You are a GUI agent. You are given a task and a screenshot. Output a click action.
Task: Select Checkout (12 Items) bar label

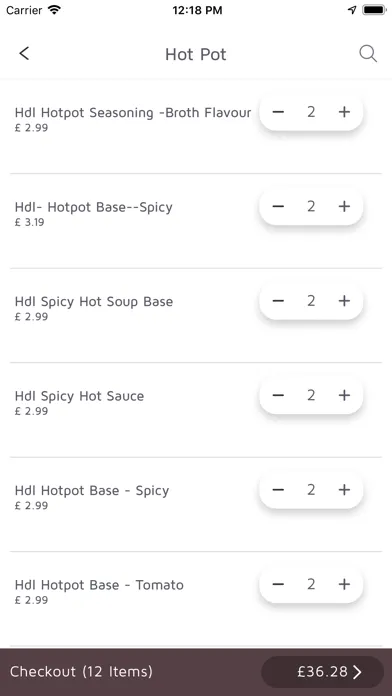coord(81,672)
